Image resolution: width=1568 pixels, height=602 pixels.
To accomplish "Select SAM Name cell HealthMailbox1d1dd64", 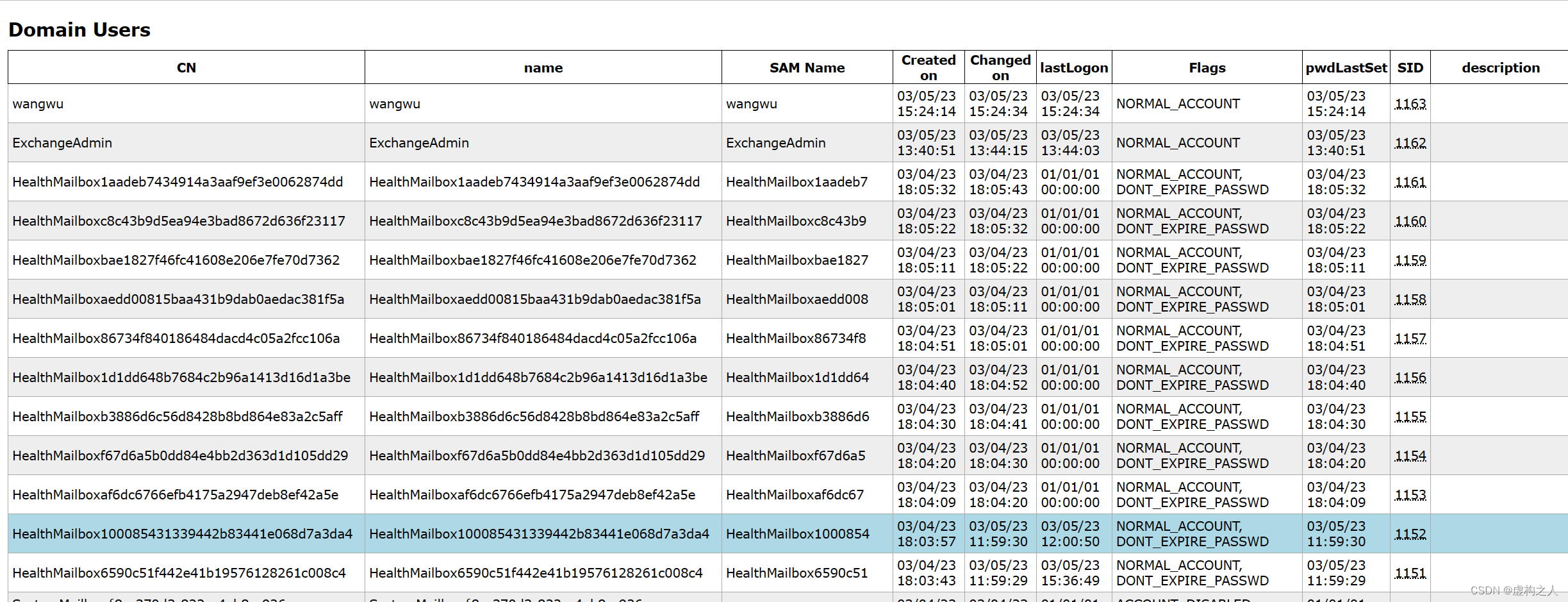I will coord(807,377).
